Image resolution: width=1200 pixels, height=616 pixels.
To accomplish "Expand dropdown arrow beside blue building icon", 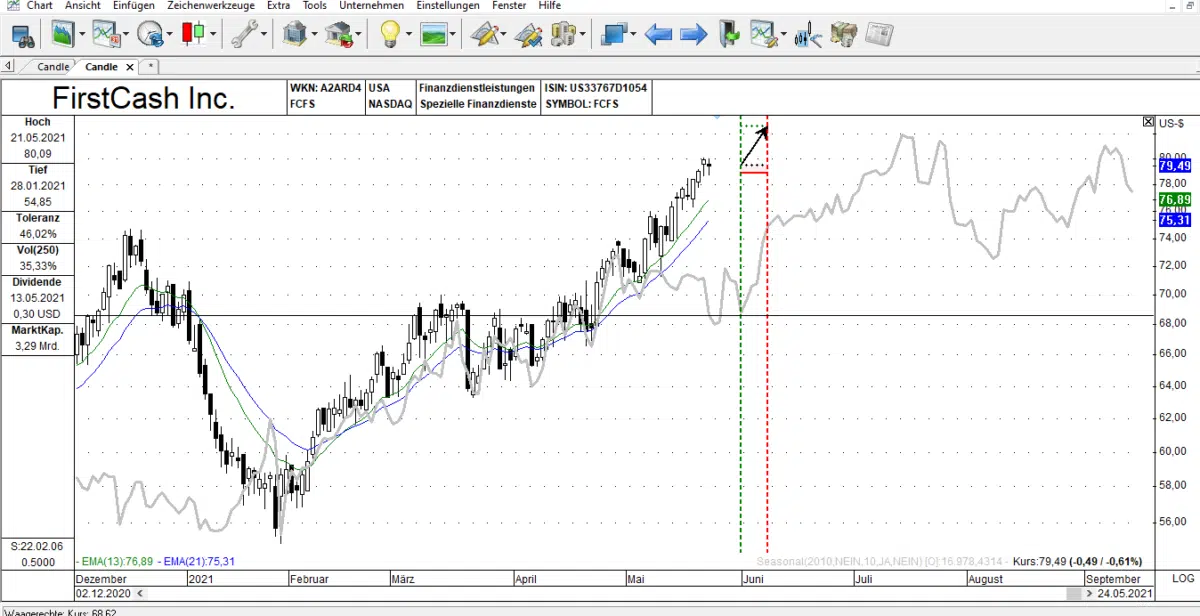I will [x=314, y=35].
